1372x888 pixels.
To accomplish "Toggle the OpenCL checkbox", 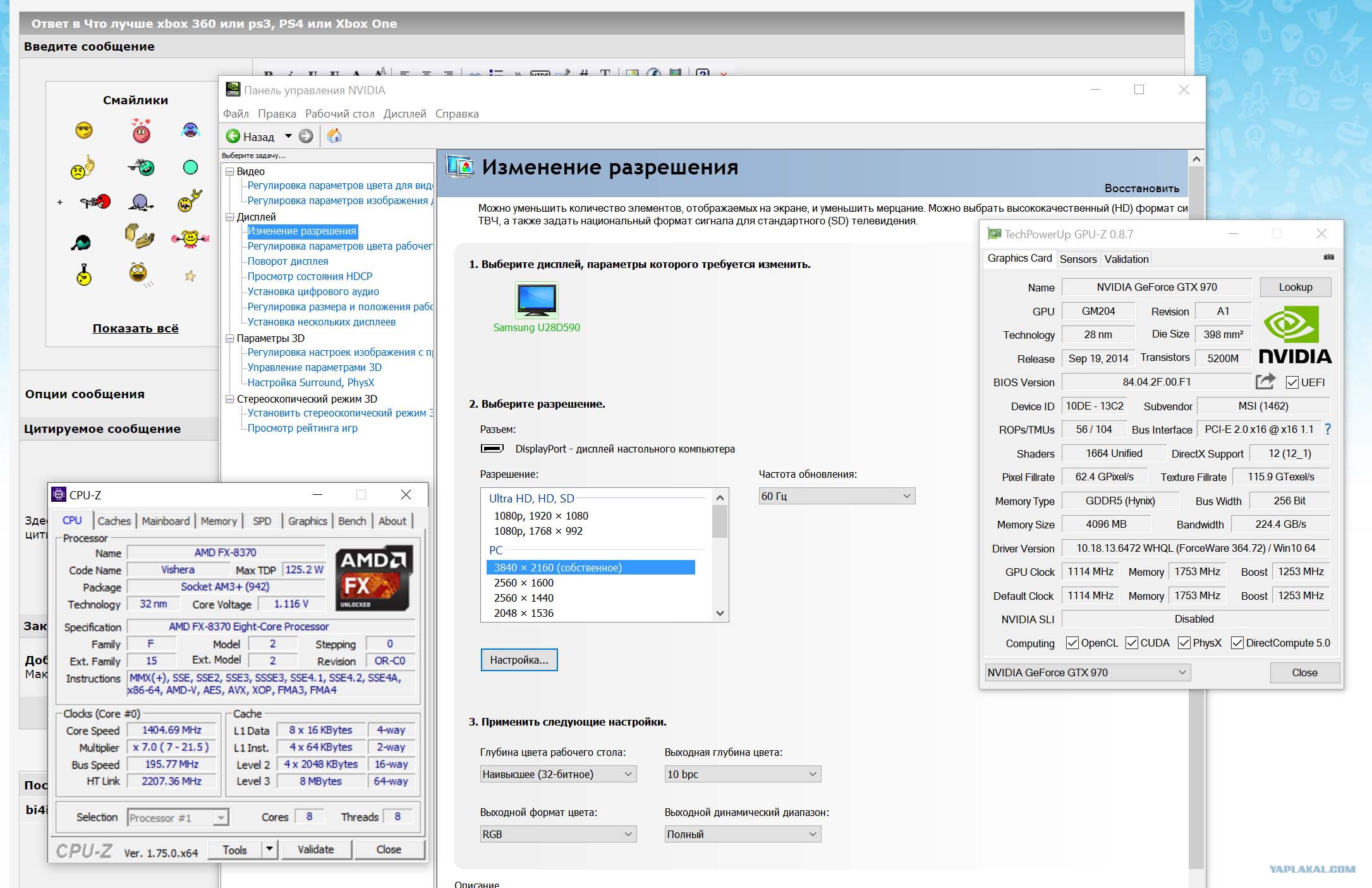I will (1072, 643).
